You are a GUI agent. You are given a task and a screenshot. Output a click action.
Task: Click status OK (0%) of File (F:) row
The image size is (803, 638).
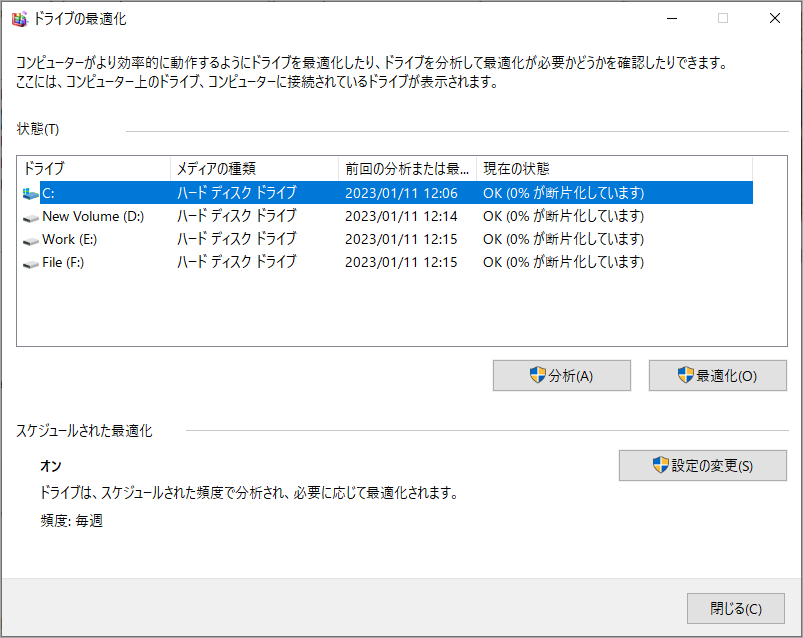(x=563, y=262)
